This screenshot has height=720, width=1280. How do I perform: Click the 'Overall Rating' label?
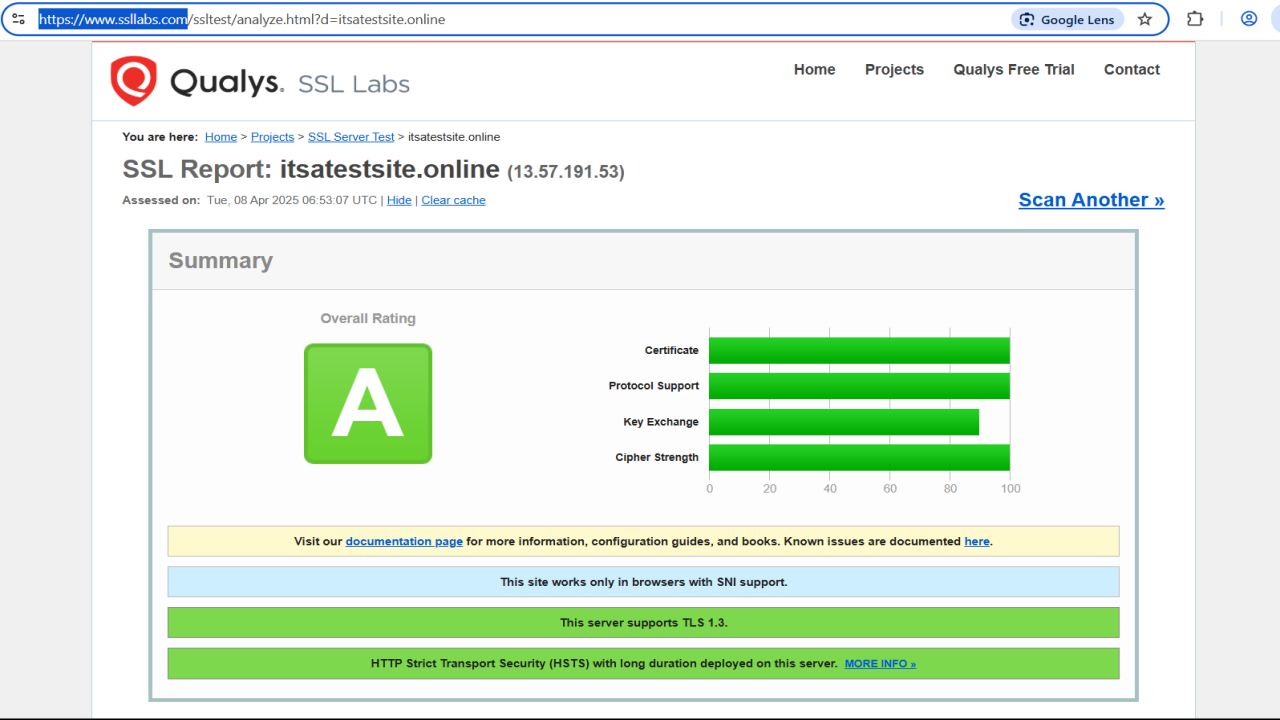tap(368, 318)
